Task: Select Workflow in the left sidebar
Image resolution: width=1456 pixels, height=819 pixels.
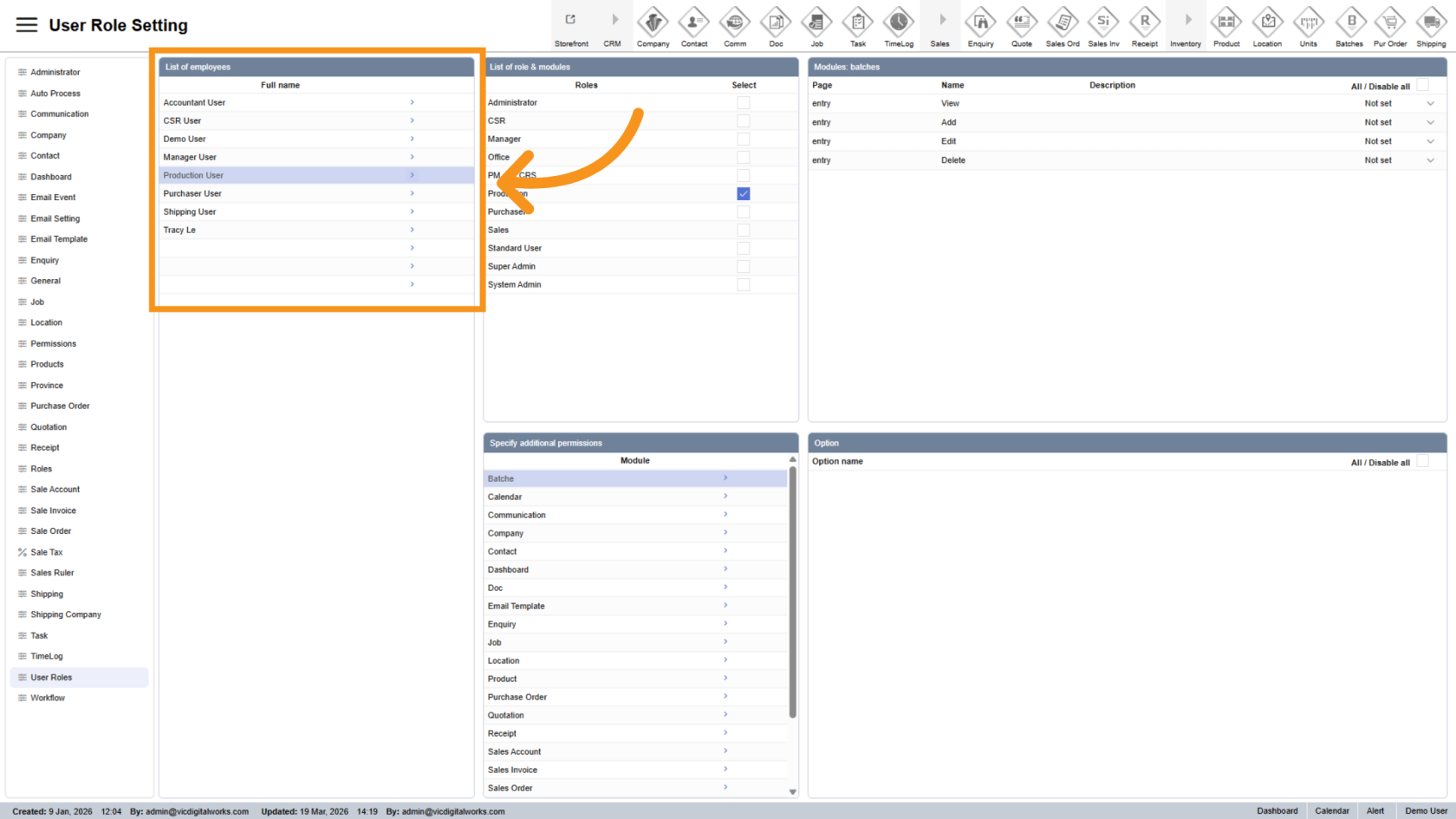Action: 48,698
